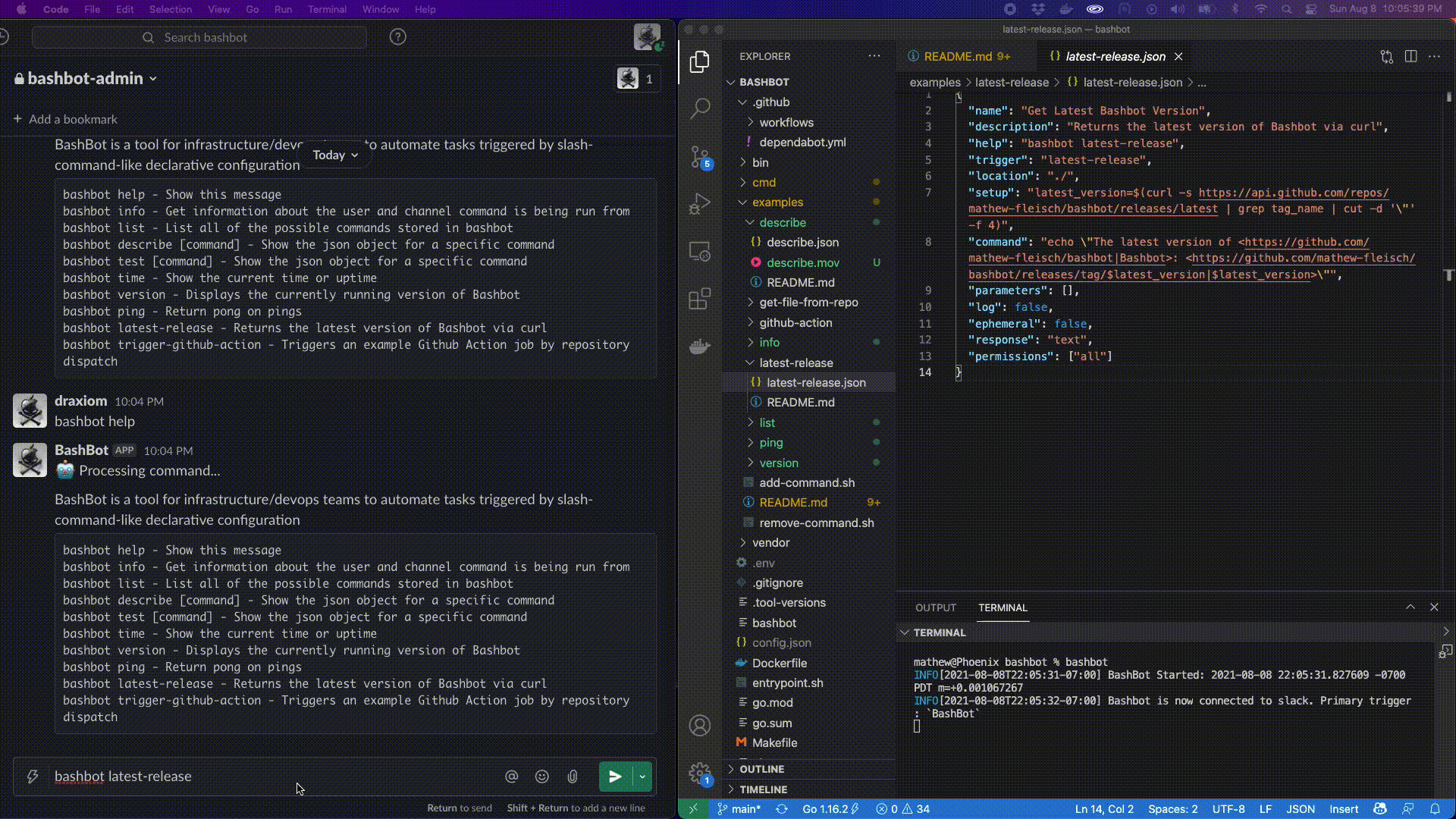Maximize the terminal panel size

pyautogui.click(x=1410, y=607)
